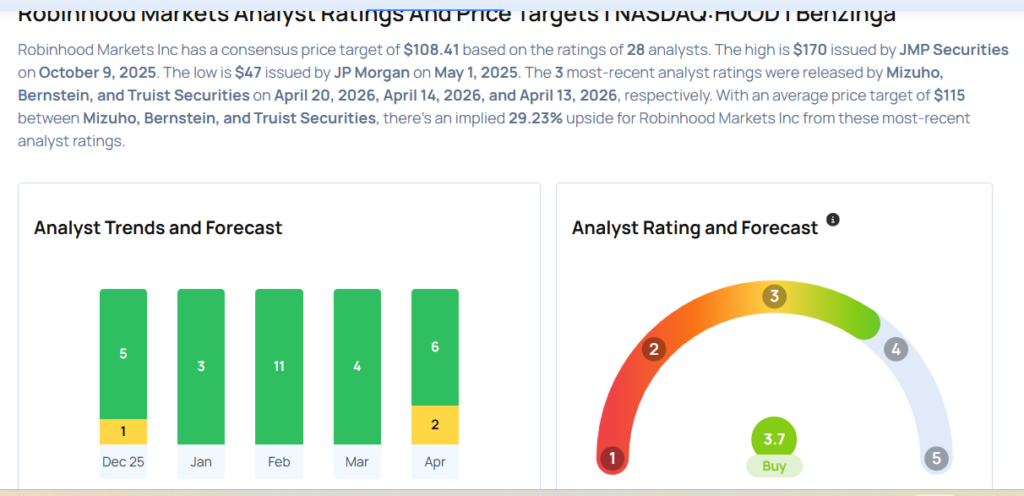Click the green 3.7 rating badge

775,439
